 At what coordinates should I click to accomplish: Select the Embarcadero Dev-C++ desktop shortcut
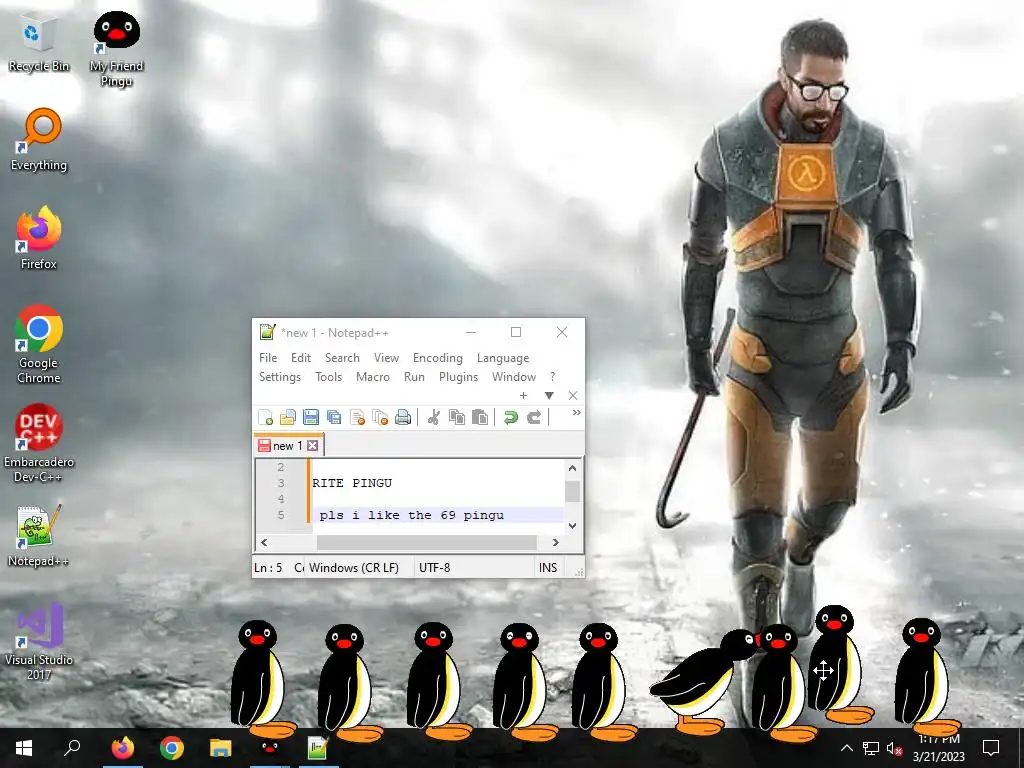[39, 443]
